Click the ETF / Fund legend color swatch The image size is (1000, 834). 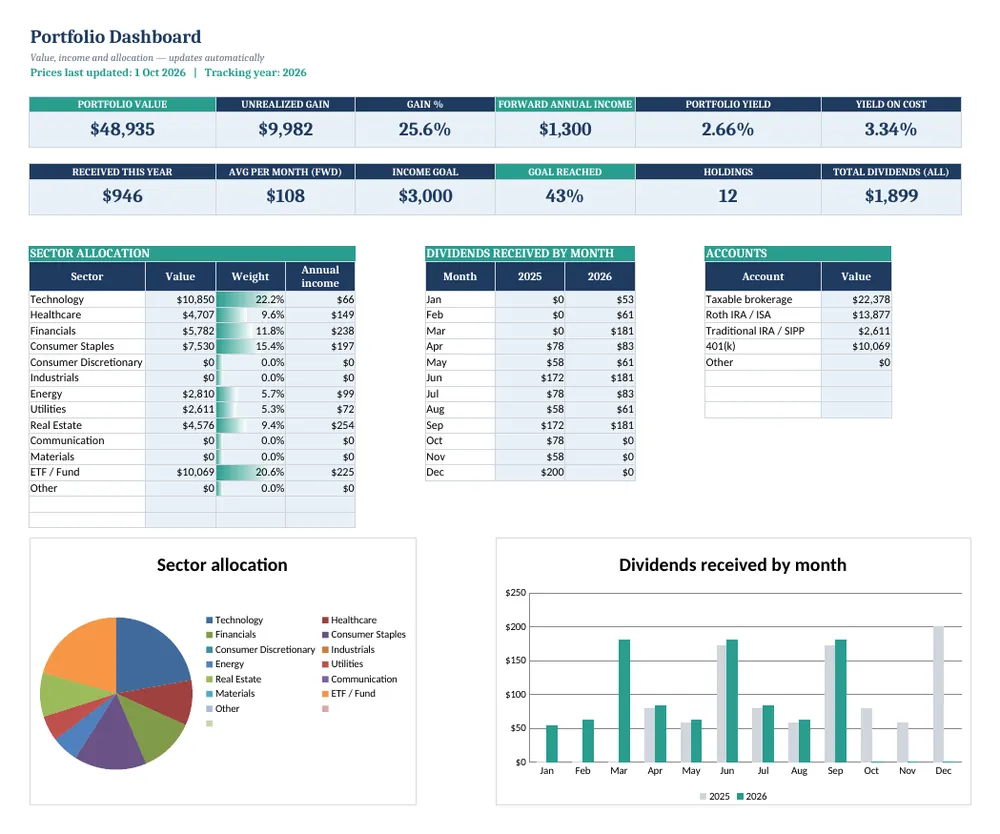click(x=325, y=694)
